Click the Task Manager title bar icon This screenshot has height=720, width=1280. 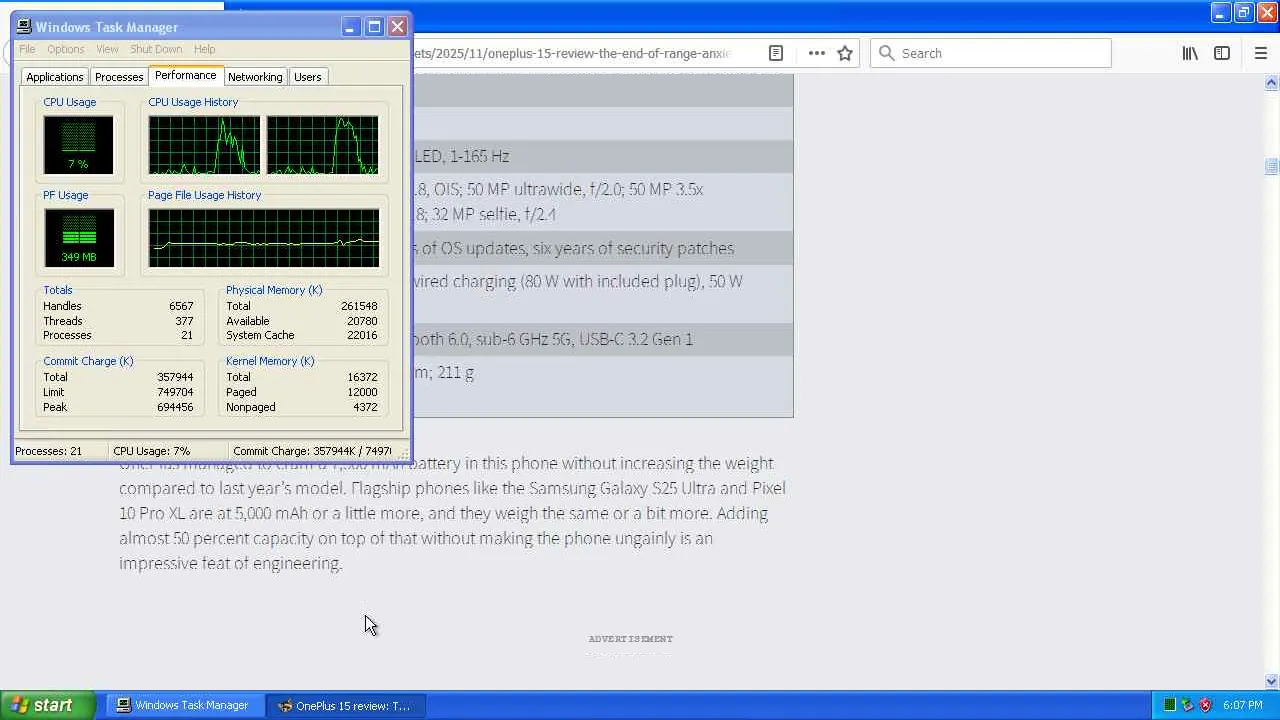tap(24, 27)
